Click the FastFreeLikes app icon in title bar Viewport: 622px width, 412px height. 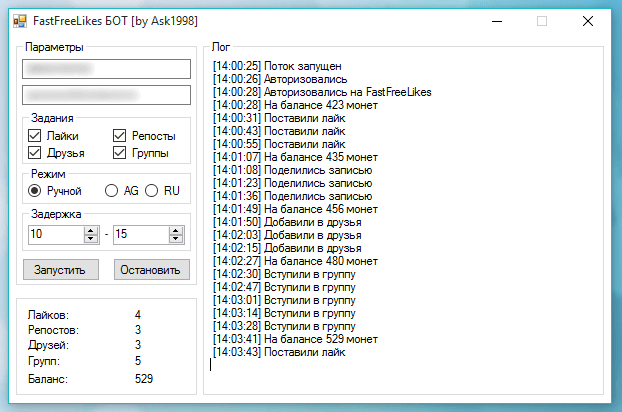(x=20, y=21)
